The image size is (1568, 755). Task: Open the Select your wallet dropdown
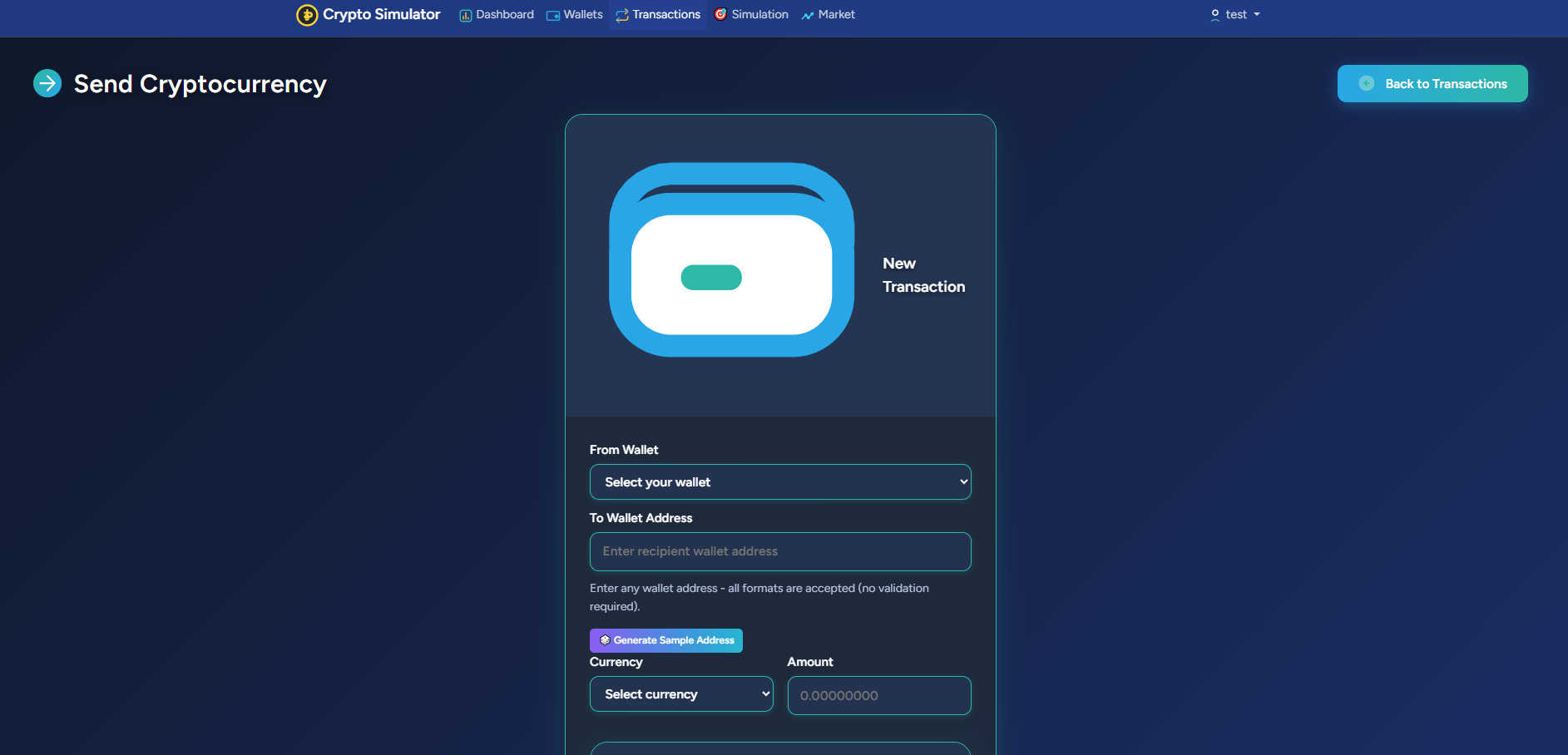pos(780,482)
